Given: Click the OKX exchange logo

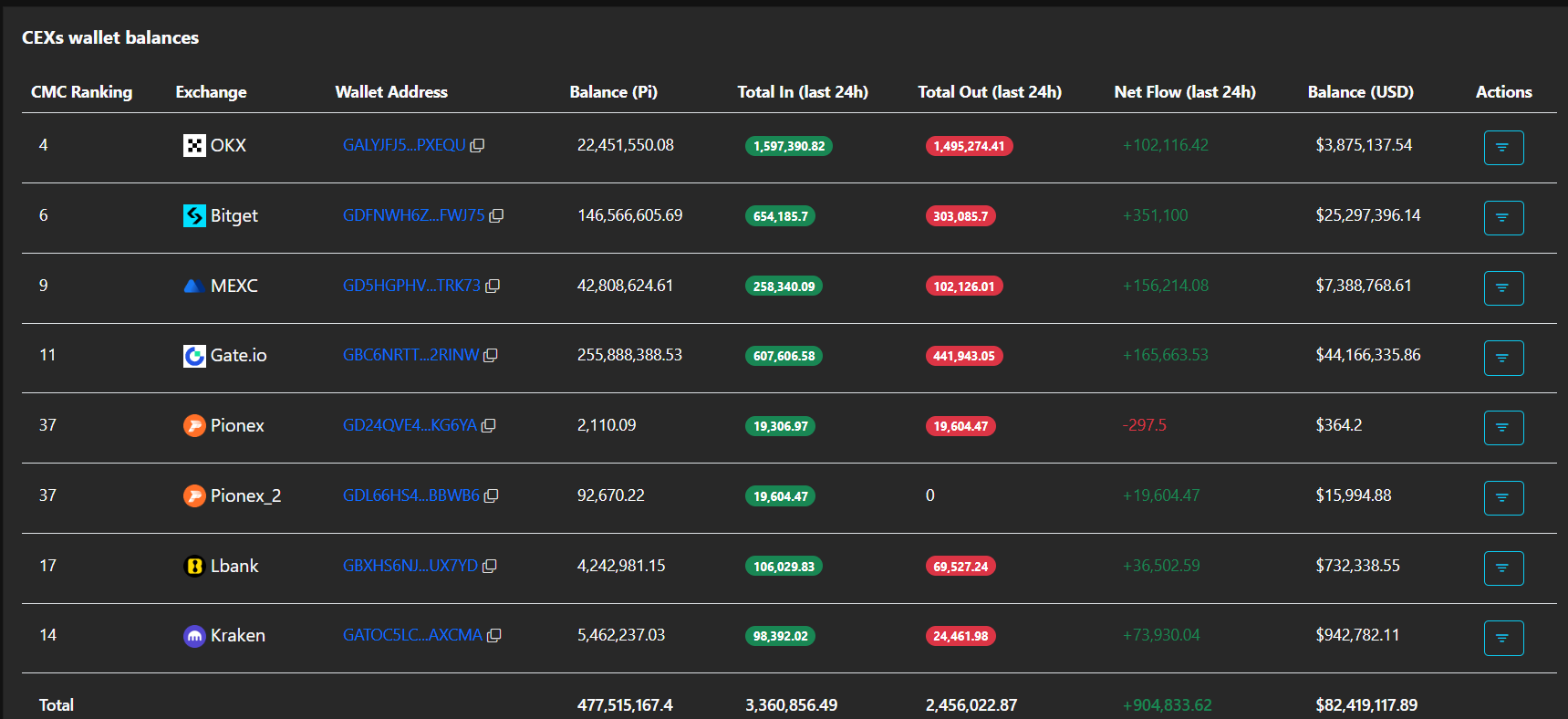Looking at the screenshot, I should coord(194,145).
